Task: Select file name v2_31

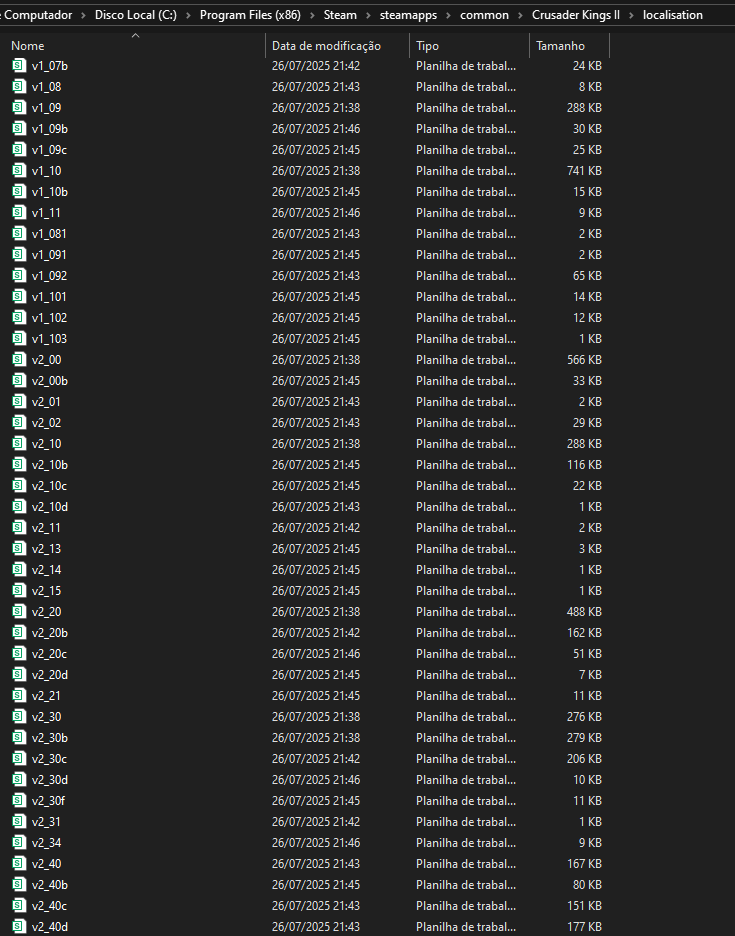Action: 46,821
